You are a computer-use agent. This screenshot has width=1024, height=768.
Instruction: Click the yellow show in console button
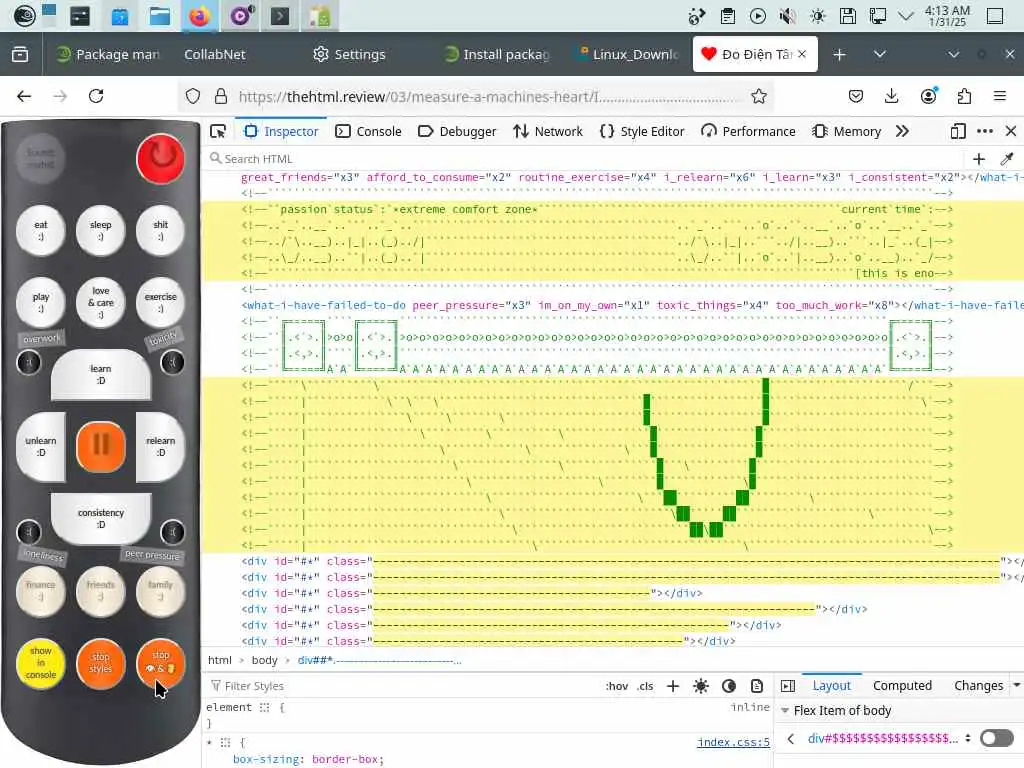tap(40, 663)
